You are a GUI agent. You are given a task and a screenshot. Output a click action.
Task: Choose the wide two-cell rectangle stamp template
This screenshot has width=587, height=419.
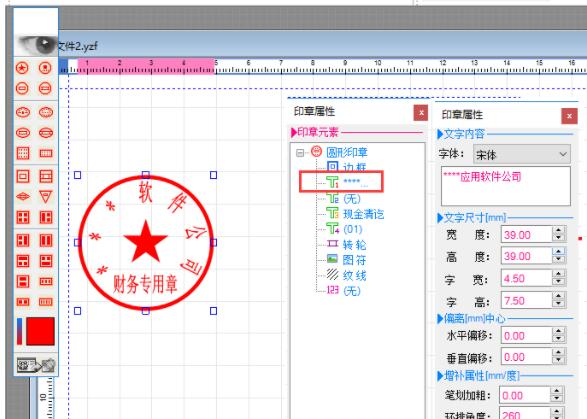(22, 302)
